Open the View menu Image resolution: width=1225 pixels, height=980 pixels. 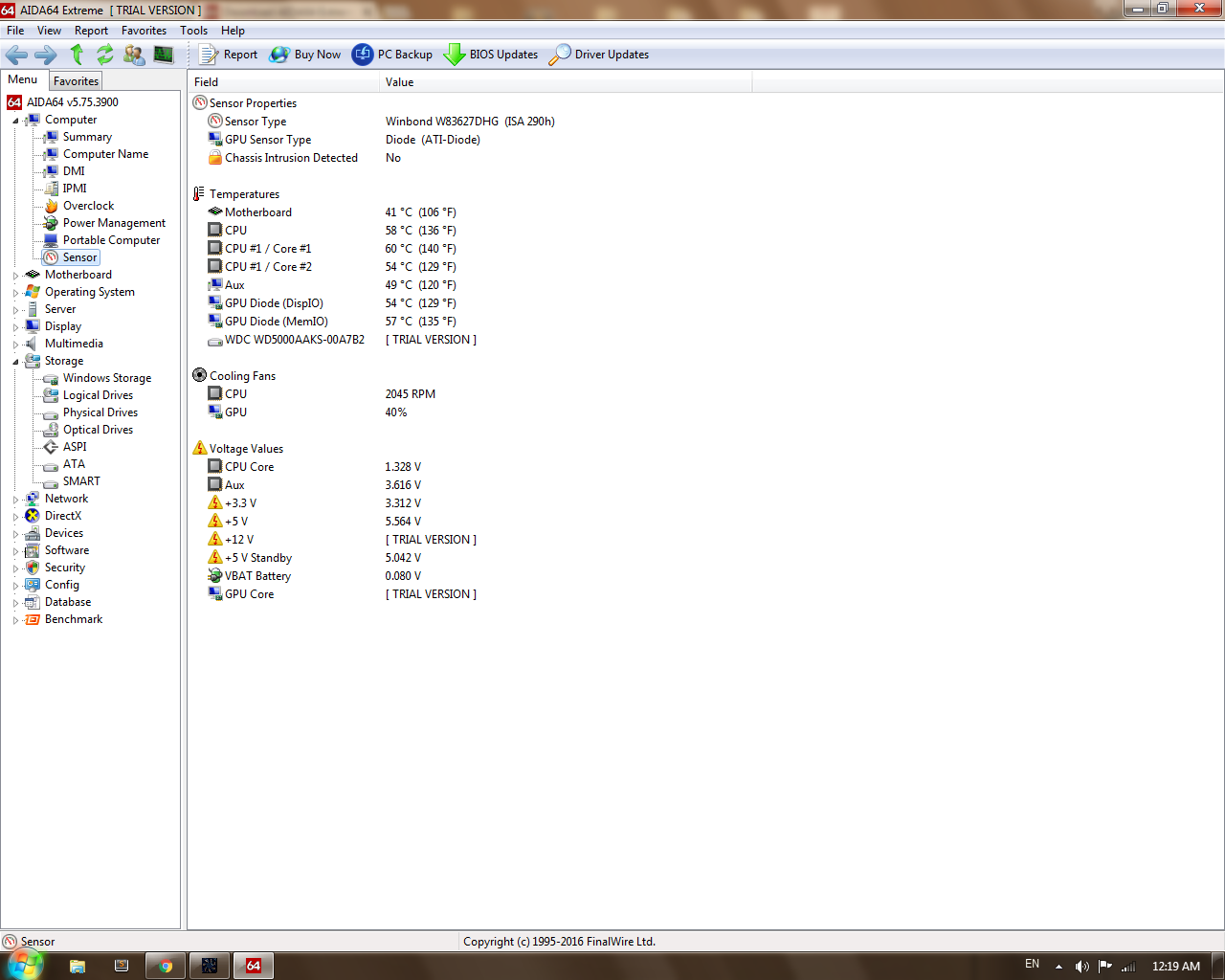coord(49,31)
